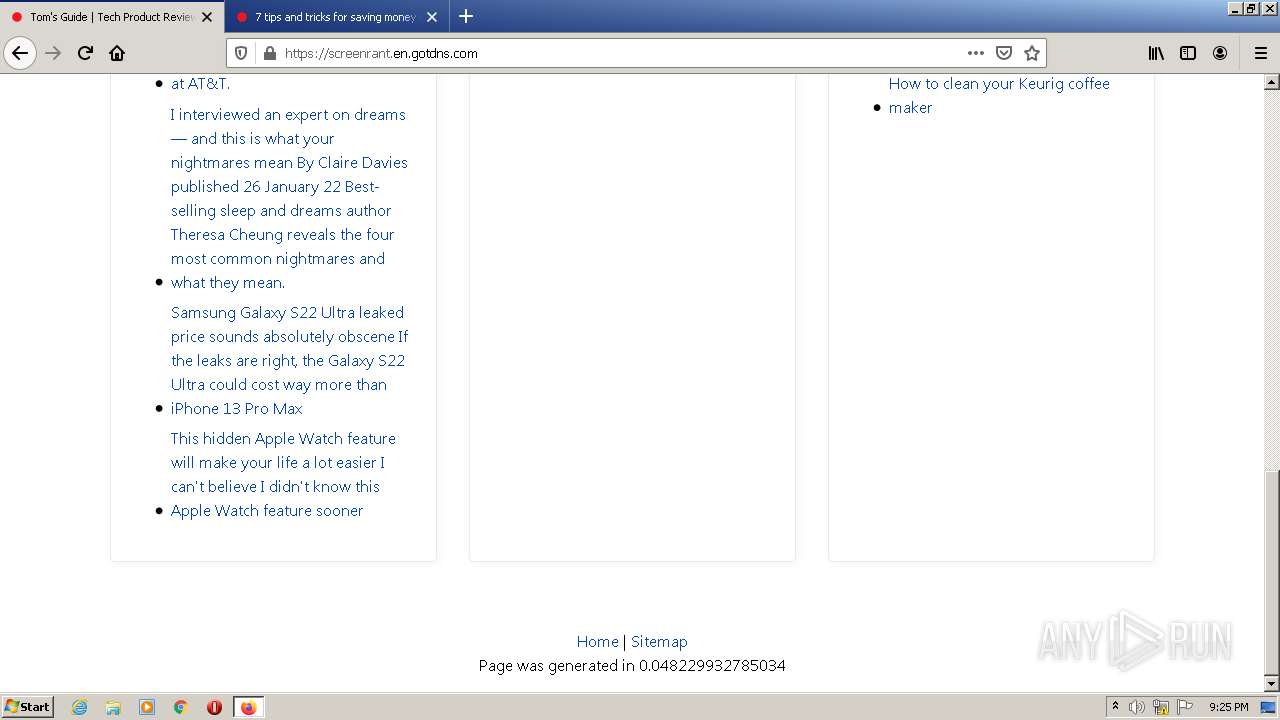Screen dimensions: 1280x720
Task: Reload the current page
Action: (x=85, y=53)
